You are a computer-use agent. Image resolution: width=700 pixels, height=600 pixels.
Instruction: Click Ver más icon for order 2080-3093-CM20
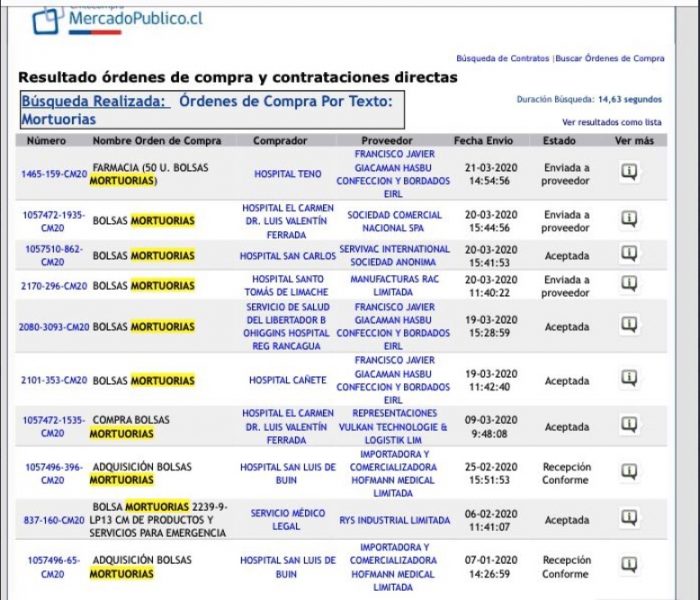tap(629, 325)
